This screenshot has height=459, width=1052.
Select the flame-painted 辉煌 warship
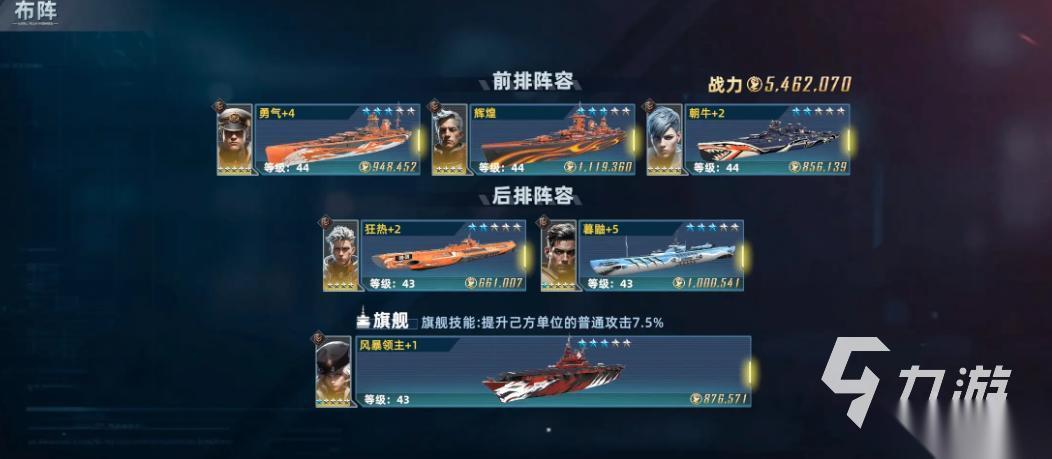tap(554, 140)
